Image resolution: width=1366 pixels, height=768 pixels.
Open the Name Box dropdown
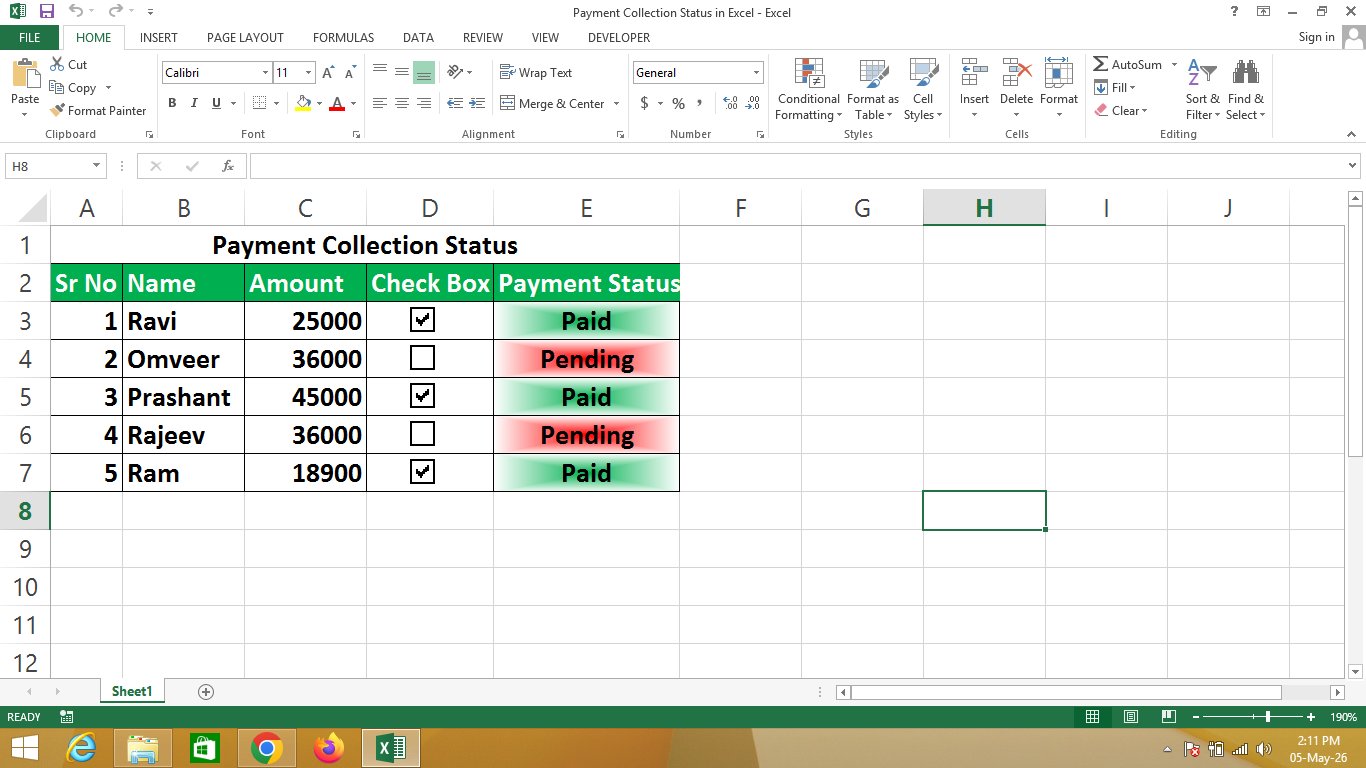(97, 166)
